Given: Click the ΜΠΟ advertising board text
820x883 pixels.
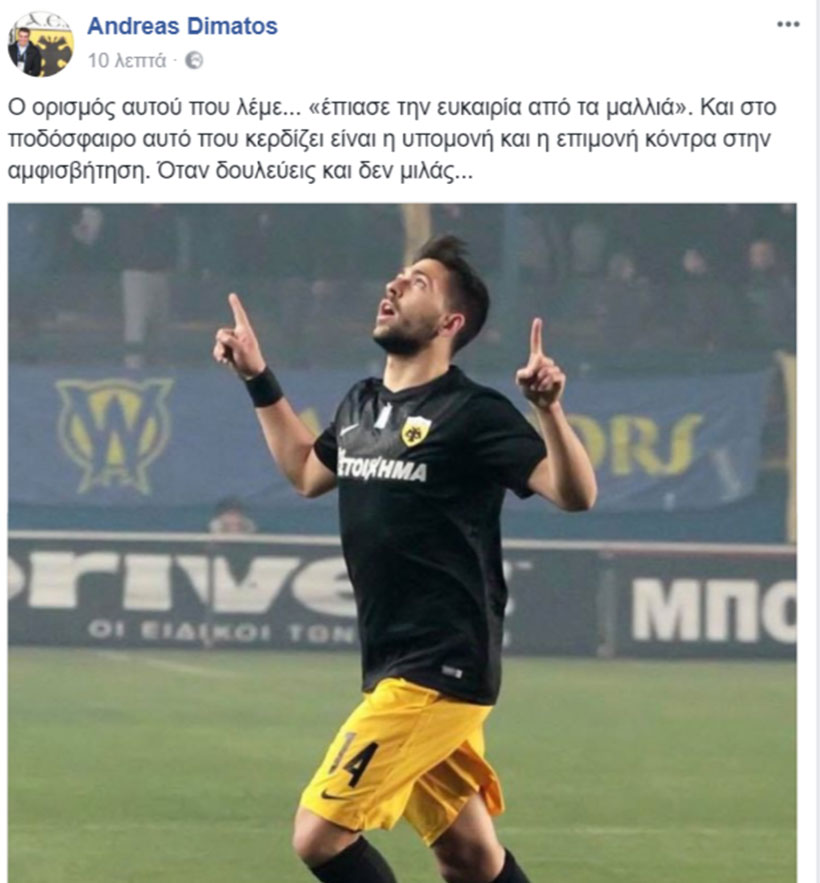Looking at the screenshot, I should click(714, 611).
